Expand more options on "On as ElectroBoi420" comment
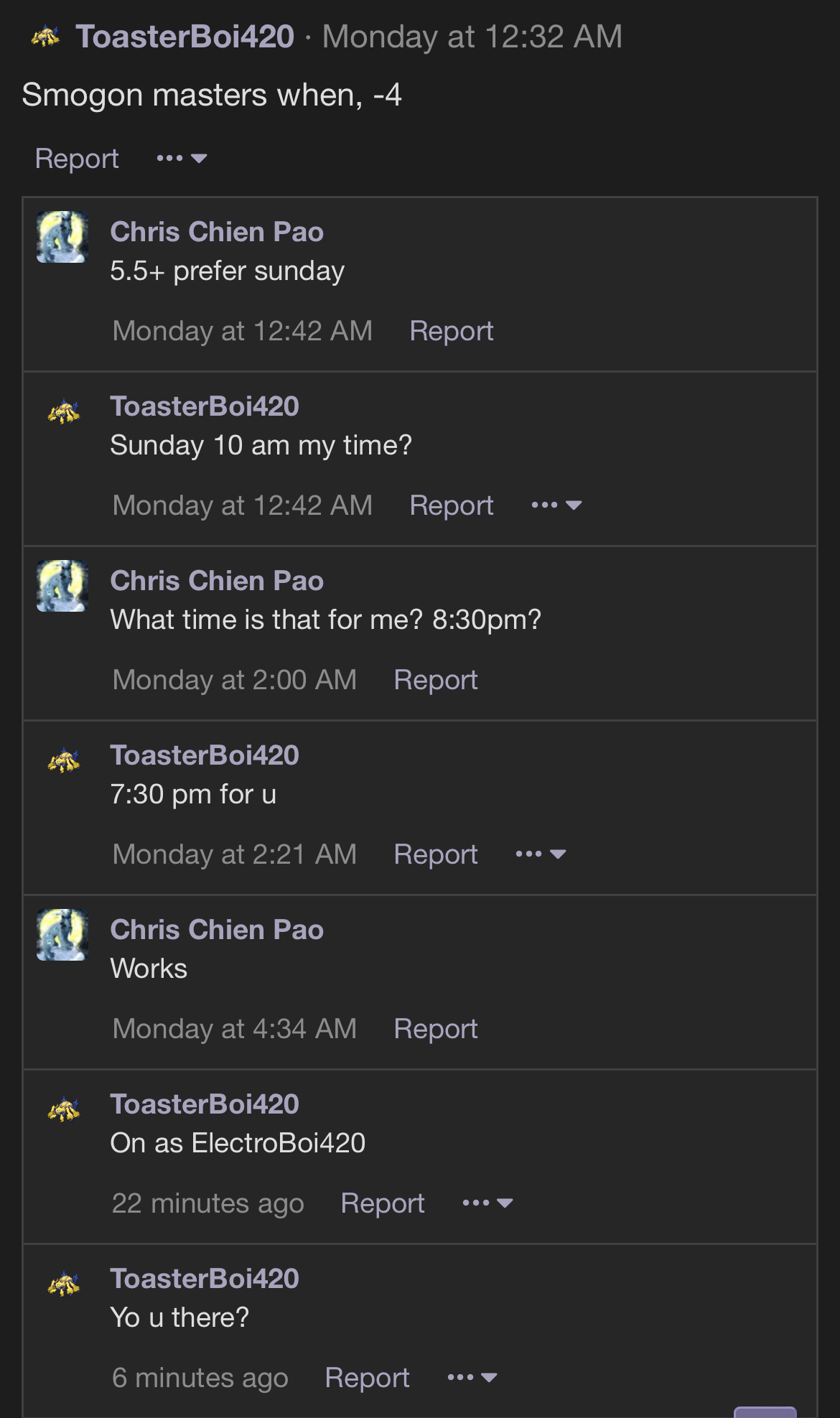Viewport: 840px width, 1418px height. (487, 1203)
